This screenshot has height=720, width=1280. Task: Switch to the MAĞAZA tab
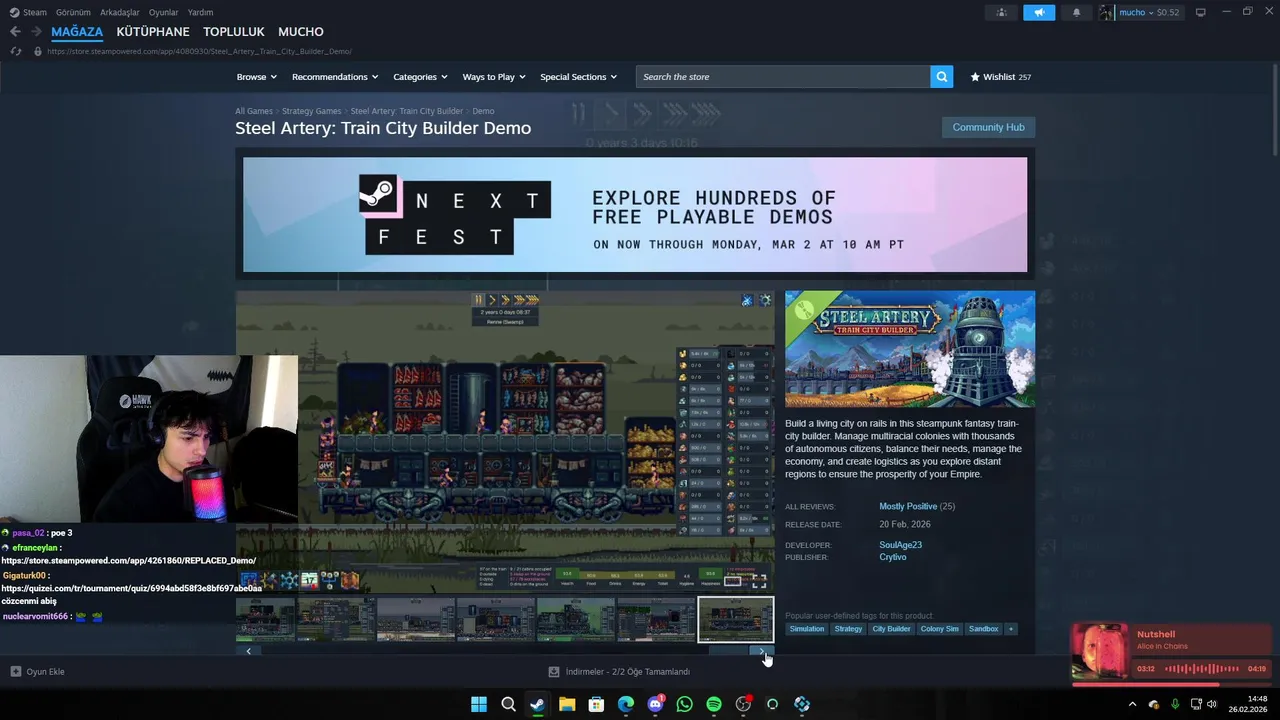77,32
